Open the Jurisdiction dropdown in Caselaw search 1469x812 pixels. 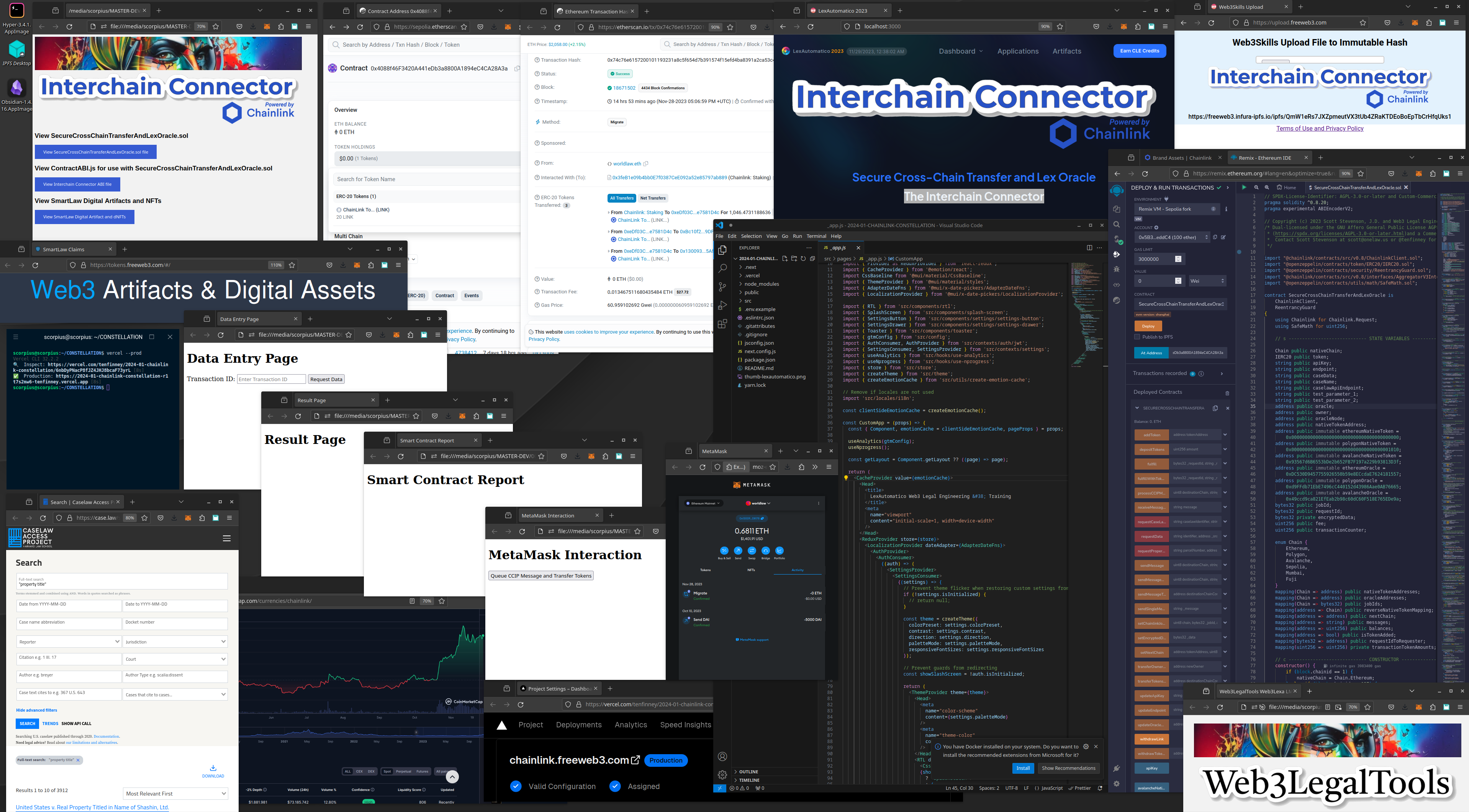pos(175,642)
